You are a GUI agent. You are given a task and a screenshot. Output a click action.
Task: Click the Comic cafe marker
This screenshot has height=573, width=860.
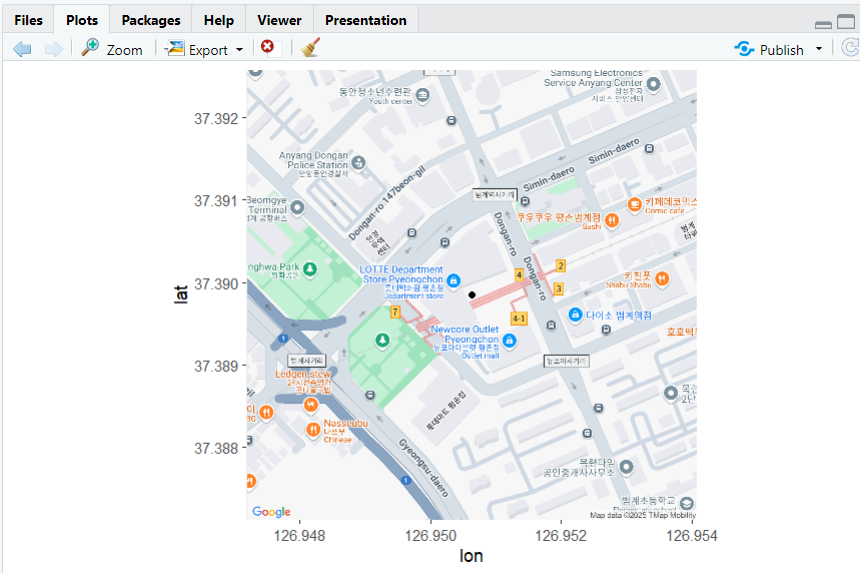coord(635,205)
